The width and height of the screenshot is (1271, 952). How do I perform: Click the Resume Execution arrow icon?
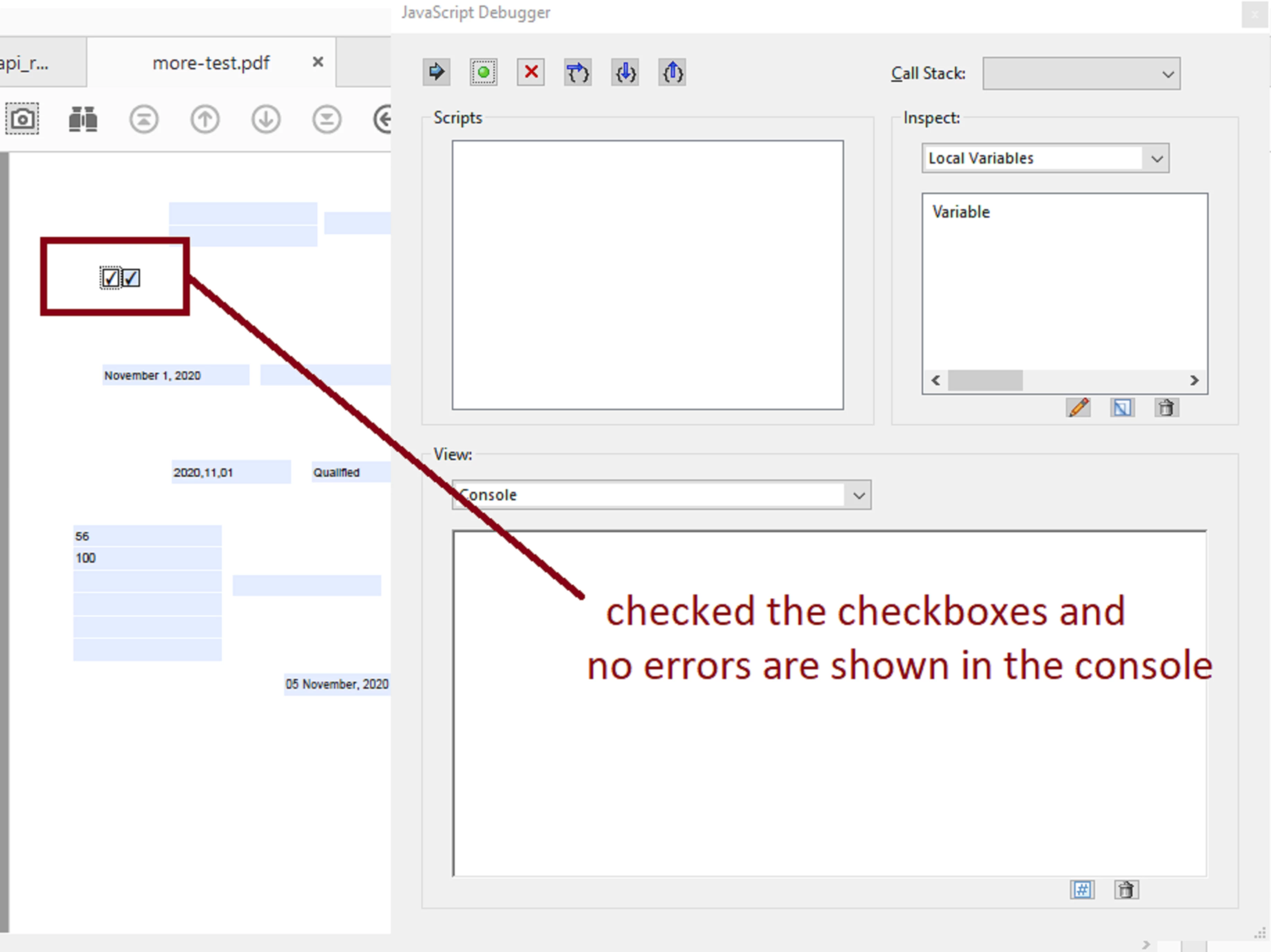pyautogui.click(x=436, y=72)
